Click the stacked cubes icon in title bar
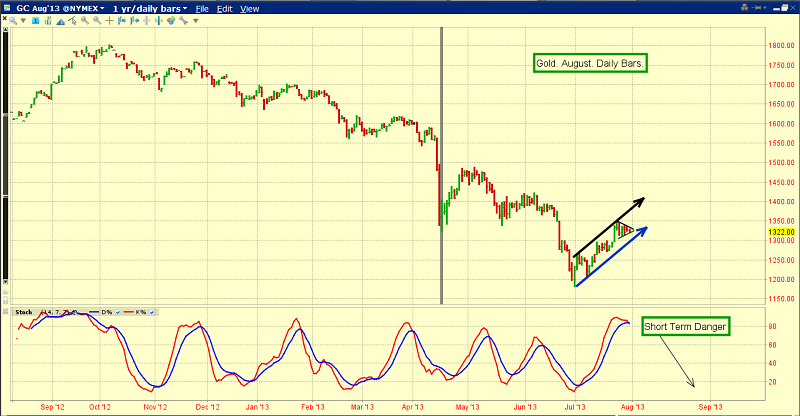Image resolution: width=800 pixels, height=416 pixels. click(x=744, y=8)
